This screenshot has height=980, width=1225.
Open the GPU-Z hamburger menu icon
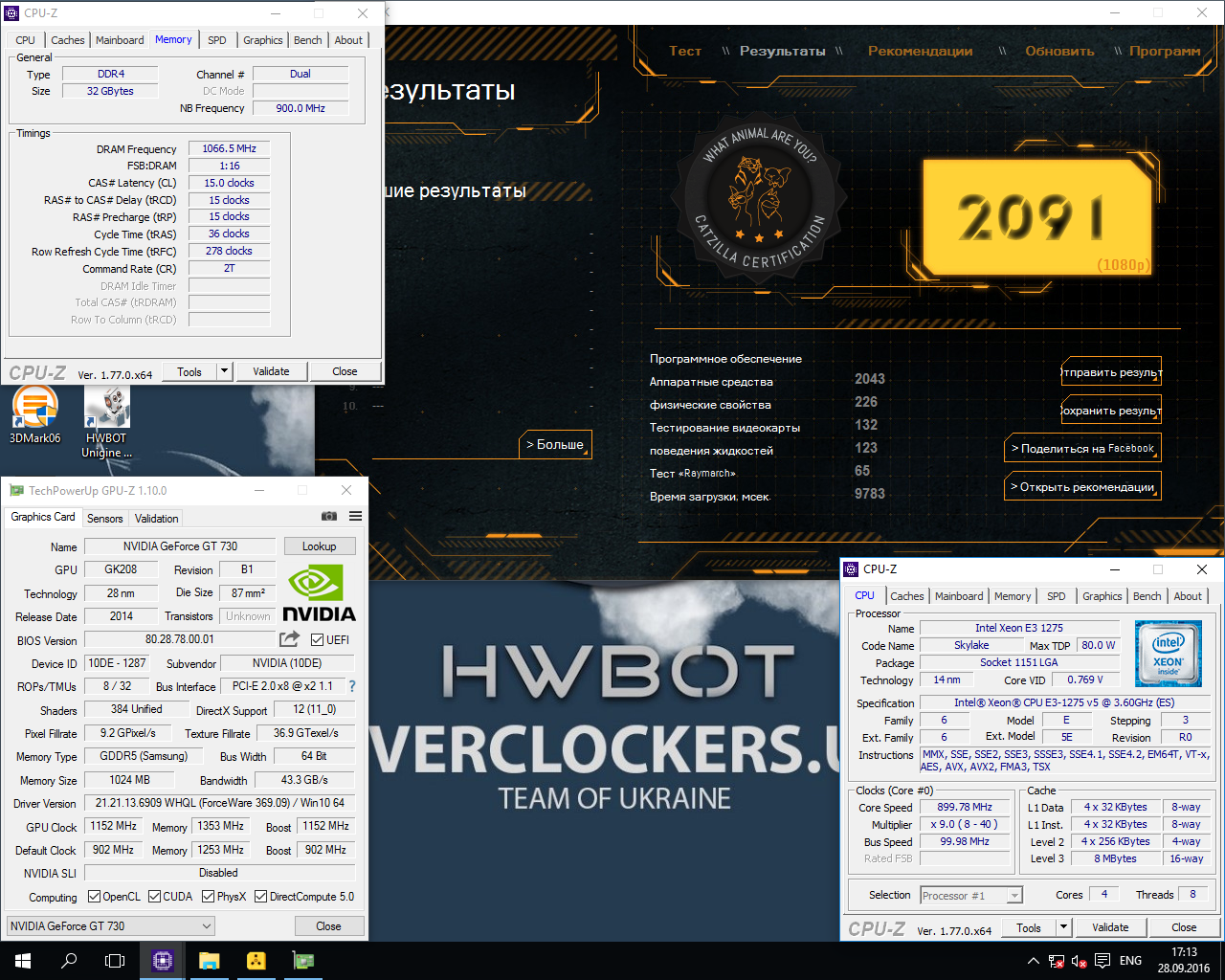(x=355, y=516)
